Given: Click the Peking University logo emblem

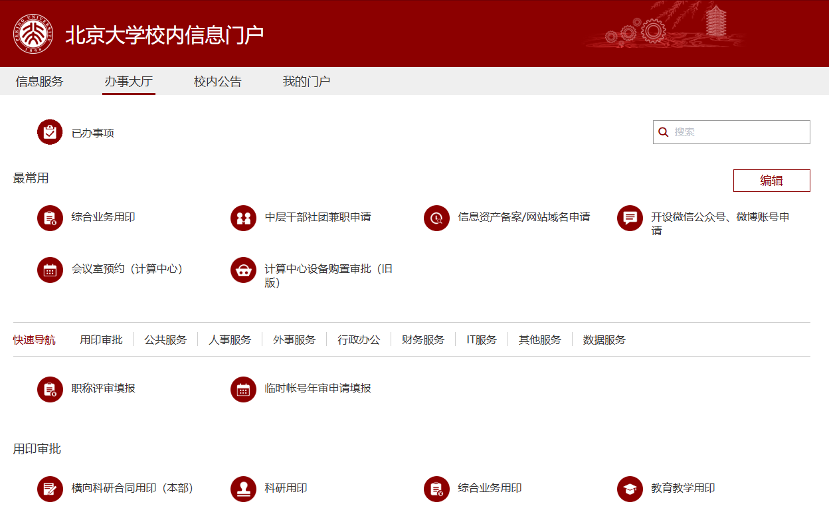Looking at the screenshot, I should 33,34.
